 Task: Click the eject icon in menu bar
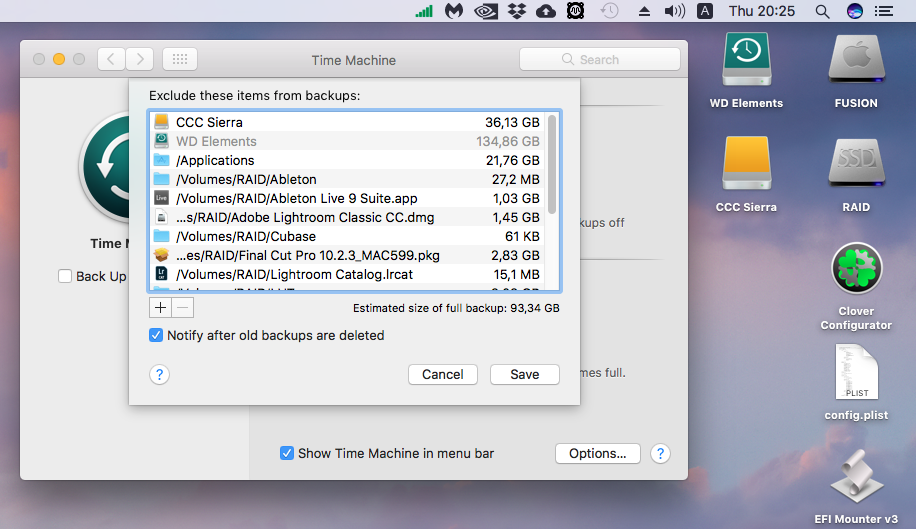644,11
